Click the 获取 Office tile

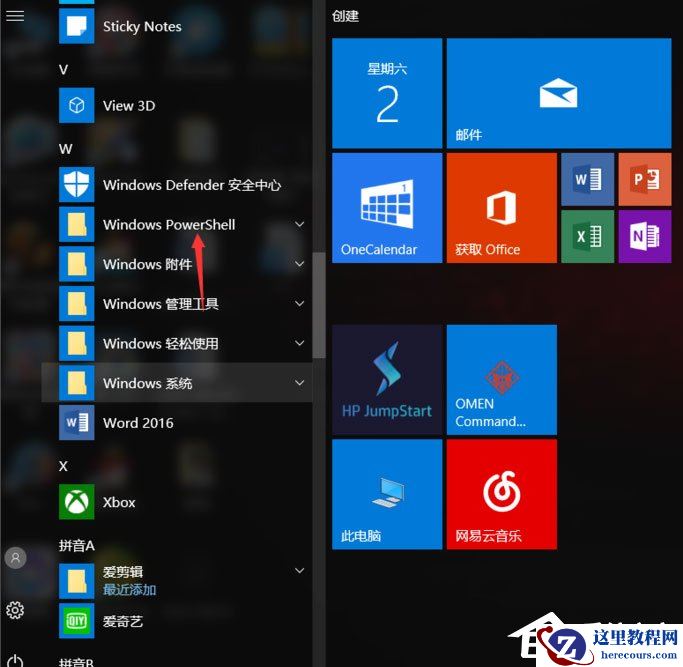[x=502, y=208]
